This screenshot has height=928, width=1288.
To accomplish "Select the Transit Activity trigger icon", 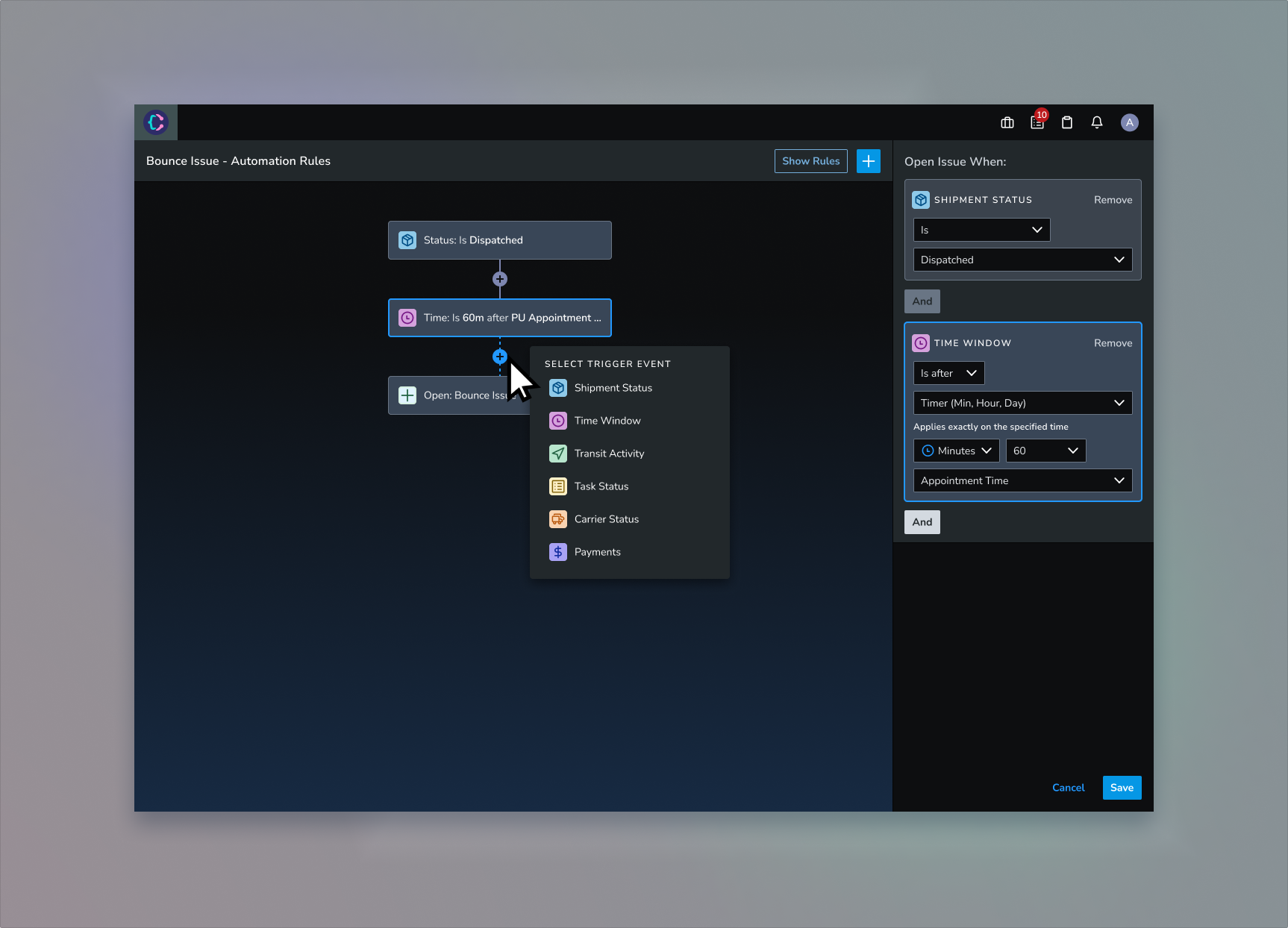I will pos(557,453).
